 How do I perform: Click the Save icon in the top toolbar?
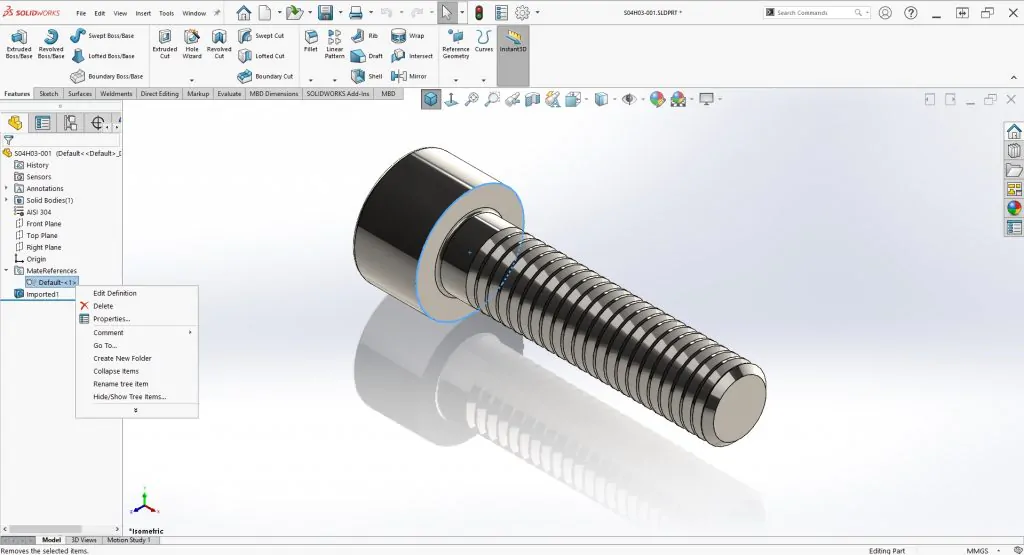pyautogui.click(x=325, y=12)
